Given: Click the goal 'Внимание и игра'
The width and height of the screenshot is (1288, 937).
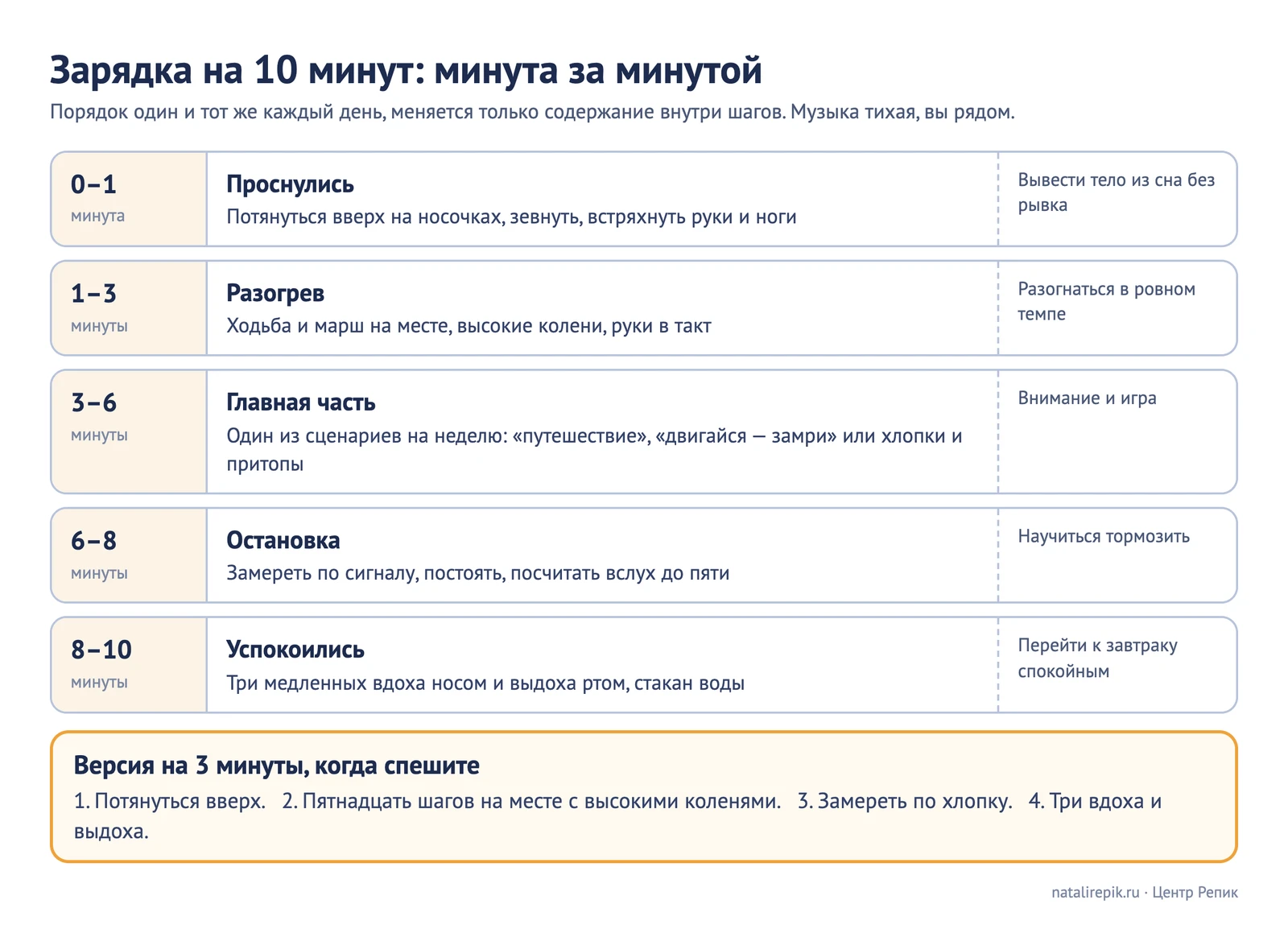Looking at the screenshot, I should click(1087, 398).
